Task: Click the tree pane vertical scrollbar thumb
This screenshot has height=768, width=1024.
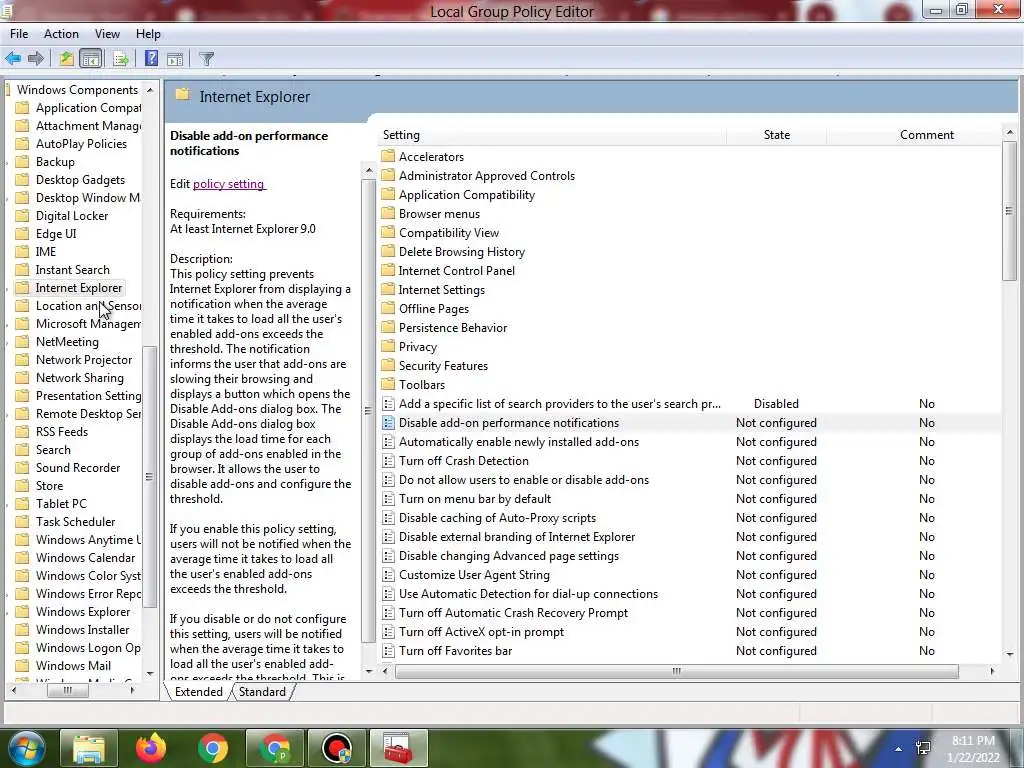Action: [x=150, y=477]
